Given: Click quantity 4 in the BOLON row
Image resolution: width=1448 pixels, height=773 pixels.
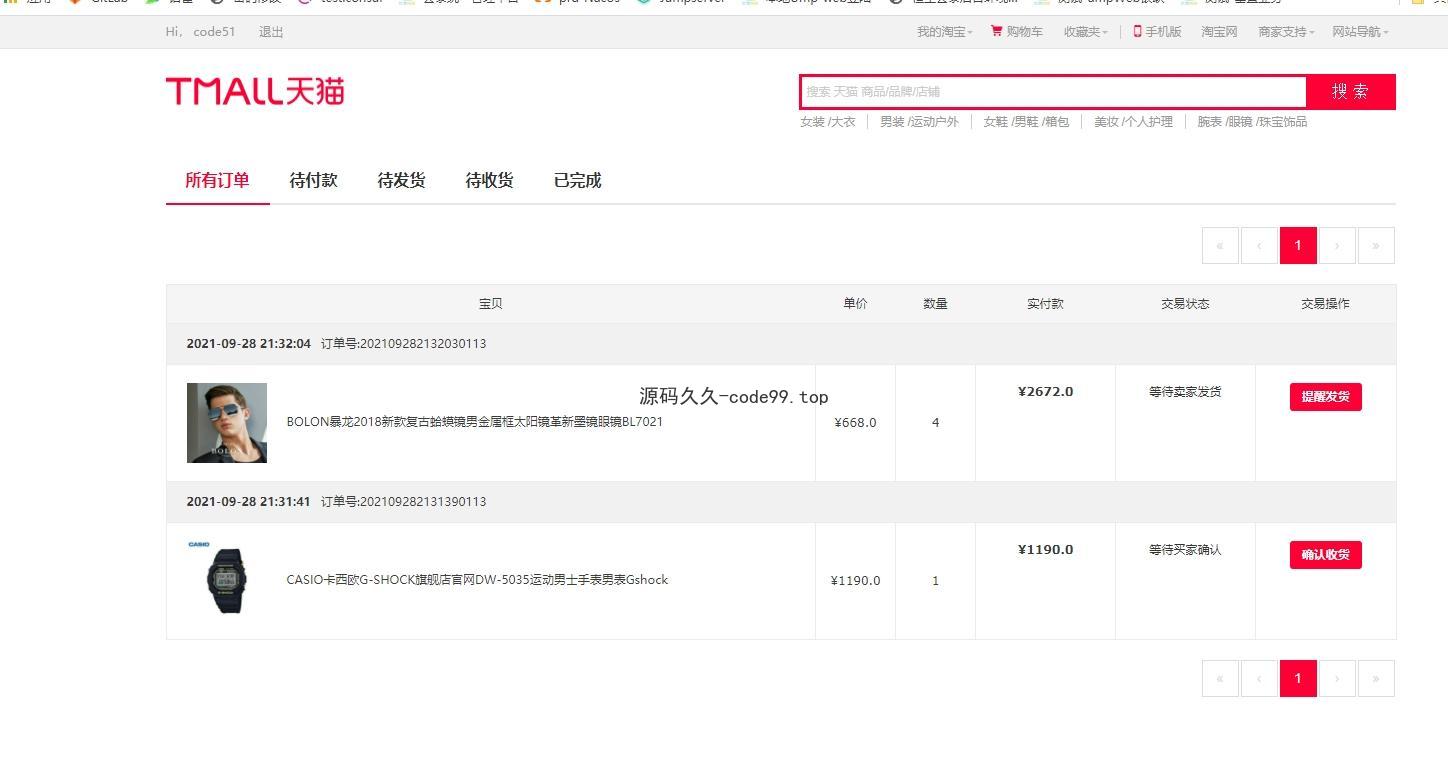Looking at the screenshot, I should point(935,423).
